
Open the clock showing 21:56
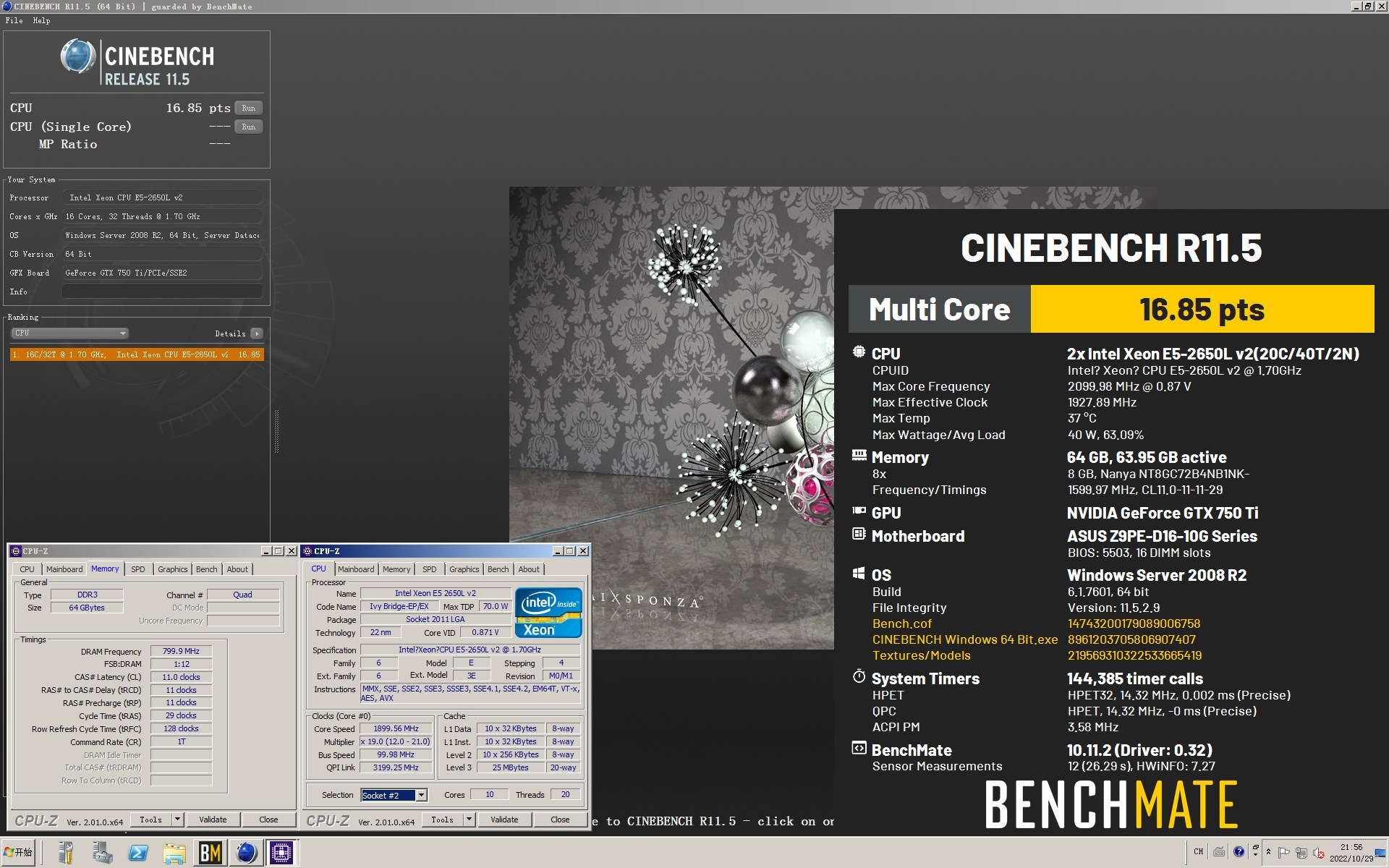(1351, 852)
